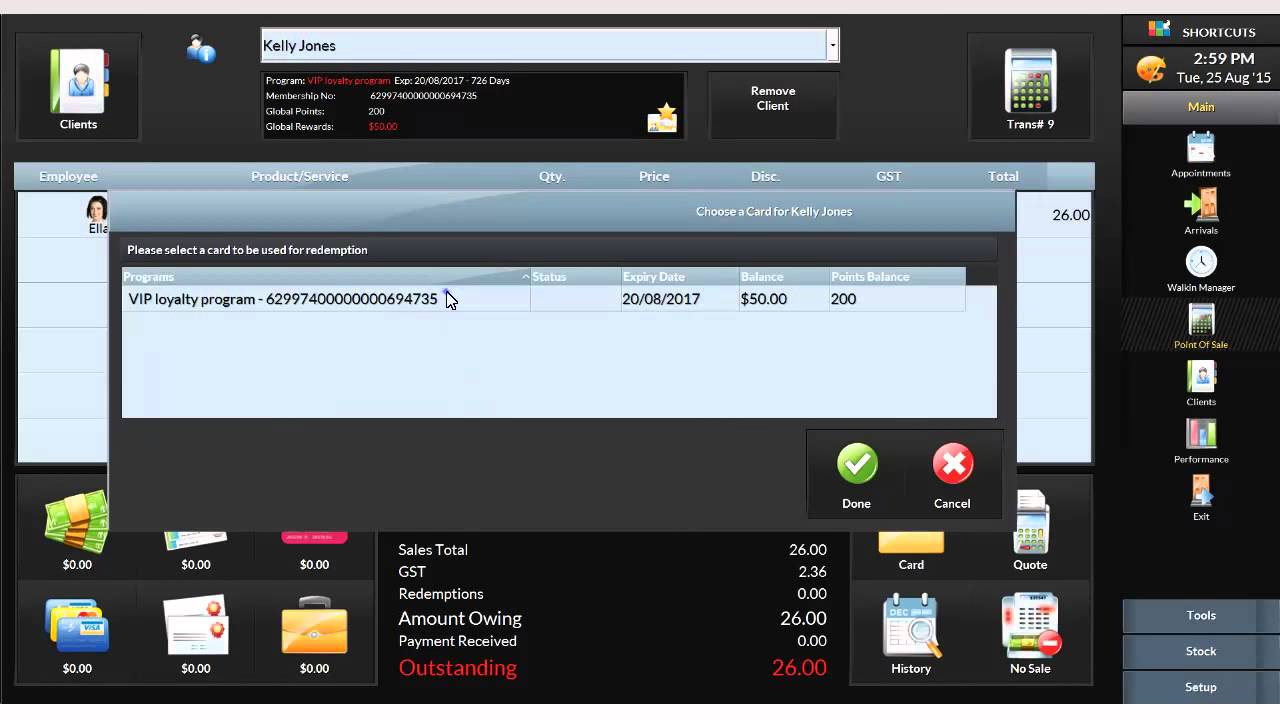Click the Remove Client button
Viewport: 1280px width, 720px height.
click(773, 104)
